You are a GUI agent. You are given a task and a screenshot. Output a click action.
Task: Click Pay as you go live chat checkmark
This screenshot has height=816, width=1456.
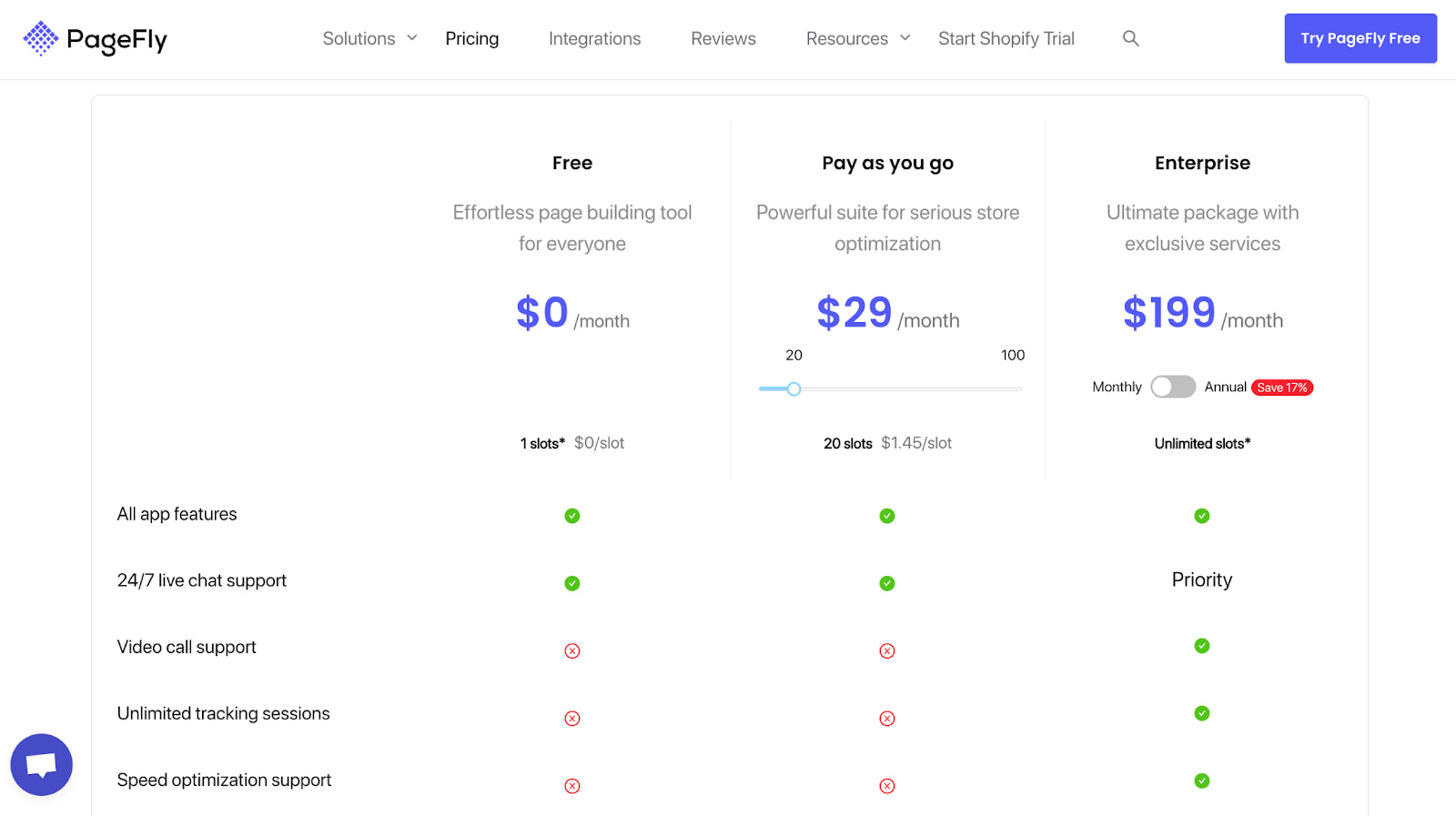(x=886, y=583)
